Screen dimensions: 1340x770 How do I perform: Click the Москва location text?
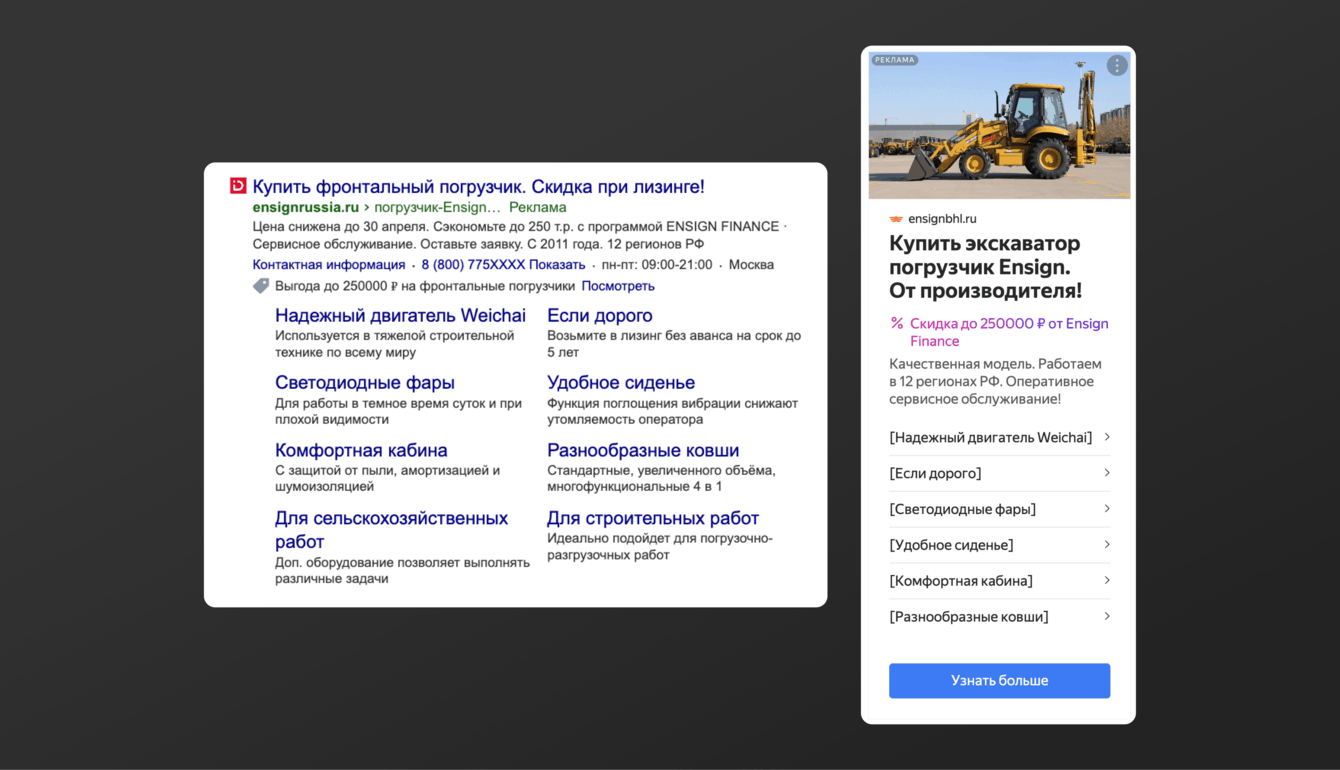tap(751, 265)
